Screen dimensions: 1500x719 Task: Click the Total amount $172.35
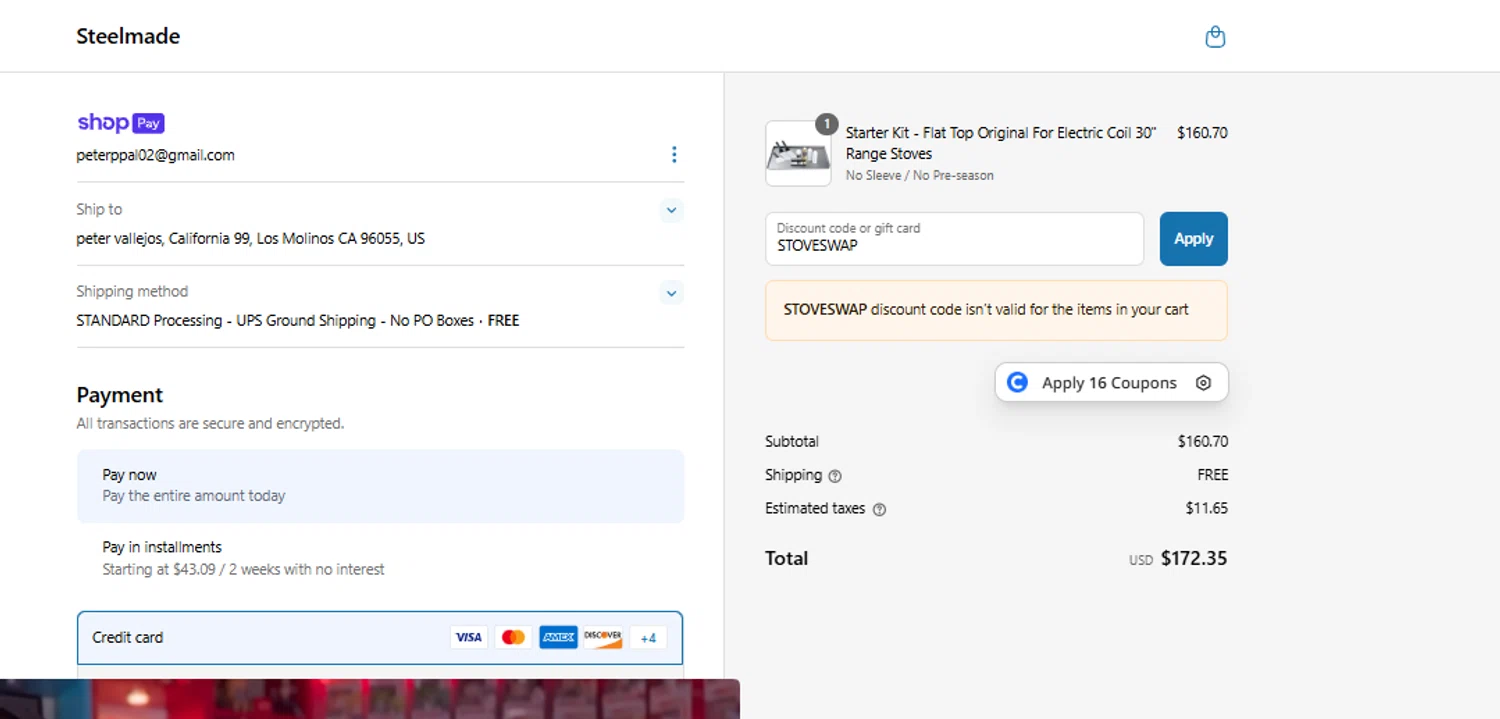1193,559
